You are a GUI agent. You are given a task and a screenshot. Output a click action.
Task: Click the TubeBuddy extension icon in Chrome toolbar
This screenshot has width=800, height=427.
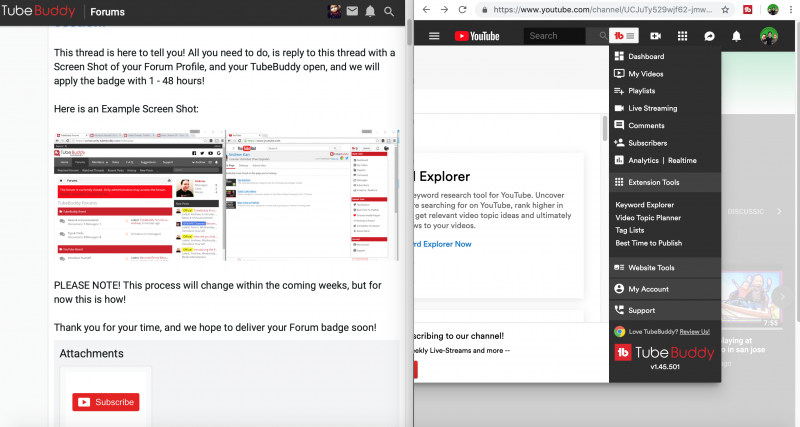(x=746, y=10)
